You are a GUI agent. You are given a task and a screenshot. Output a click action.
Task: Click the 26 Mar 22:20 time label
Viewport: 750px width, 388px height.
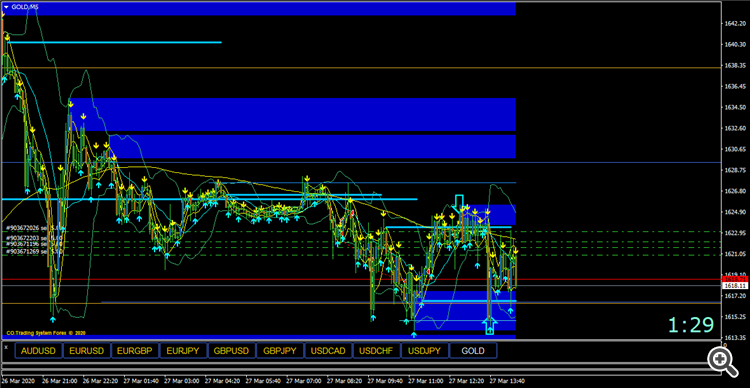[100, 381]
